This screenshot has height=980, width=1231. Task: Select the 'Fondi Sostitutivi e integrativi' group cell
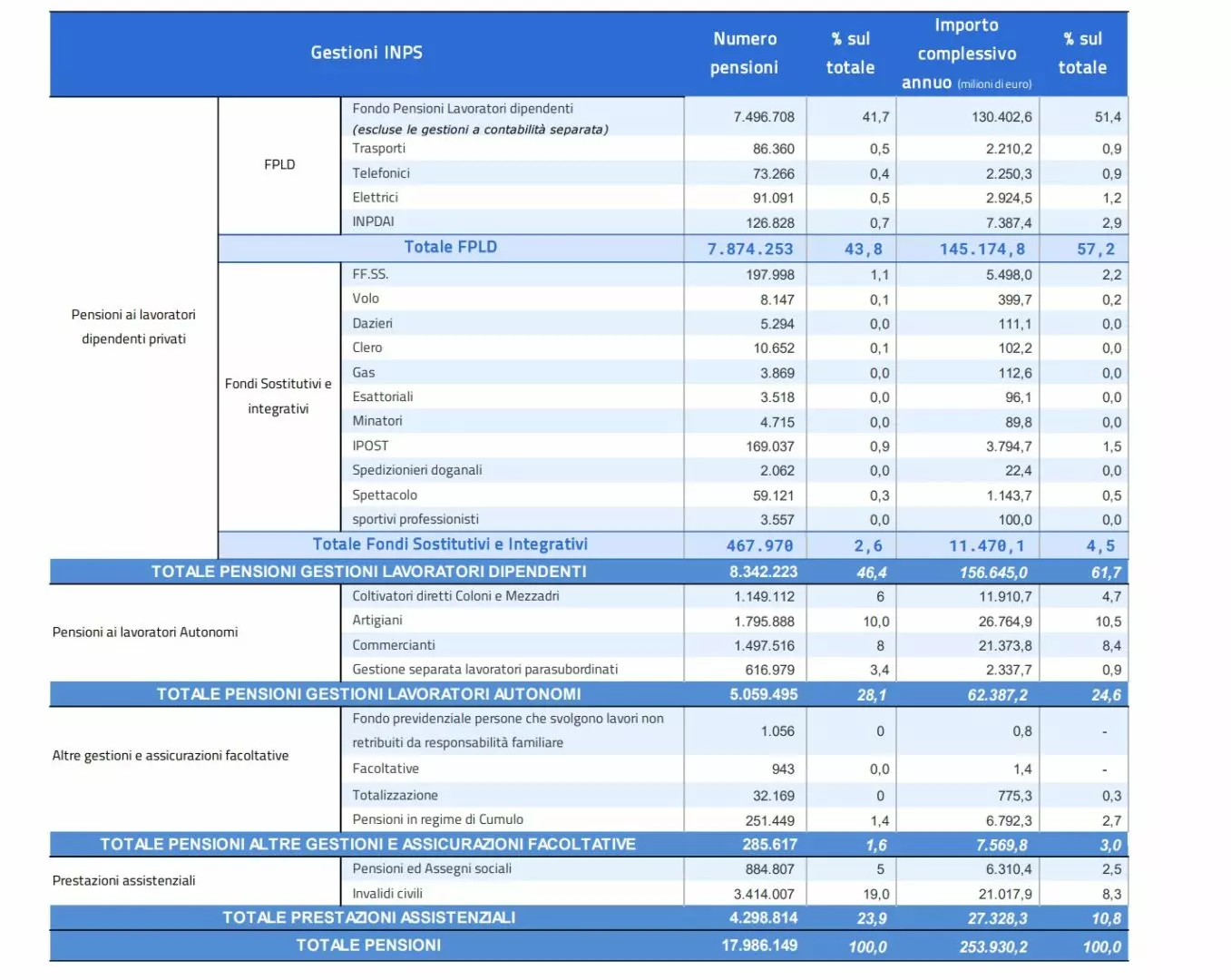click(x=278, y=397)
